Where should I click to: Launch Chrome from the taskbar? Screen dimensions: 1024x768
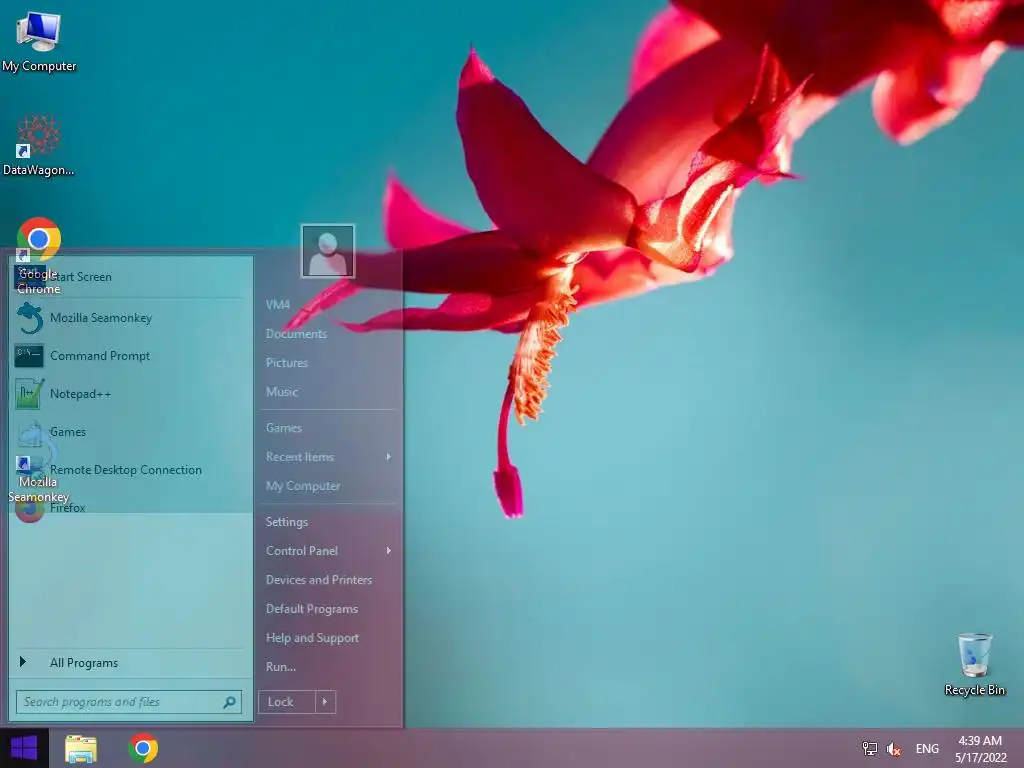pos(143,748)
